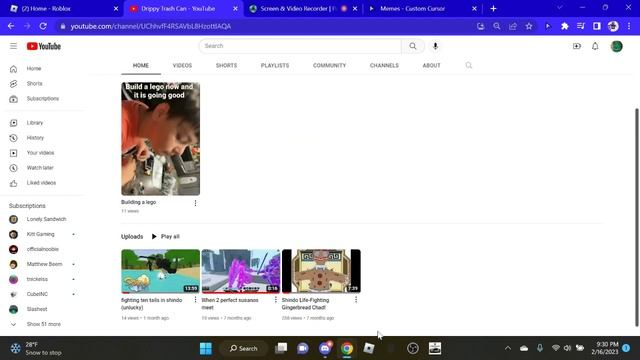
Task: Open Building a lego video title
Action: tap(138, 202)
